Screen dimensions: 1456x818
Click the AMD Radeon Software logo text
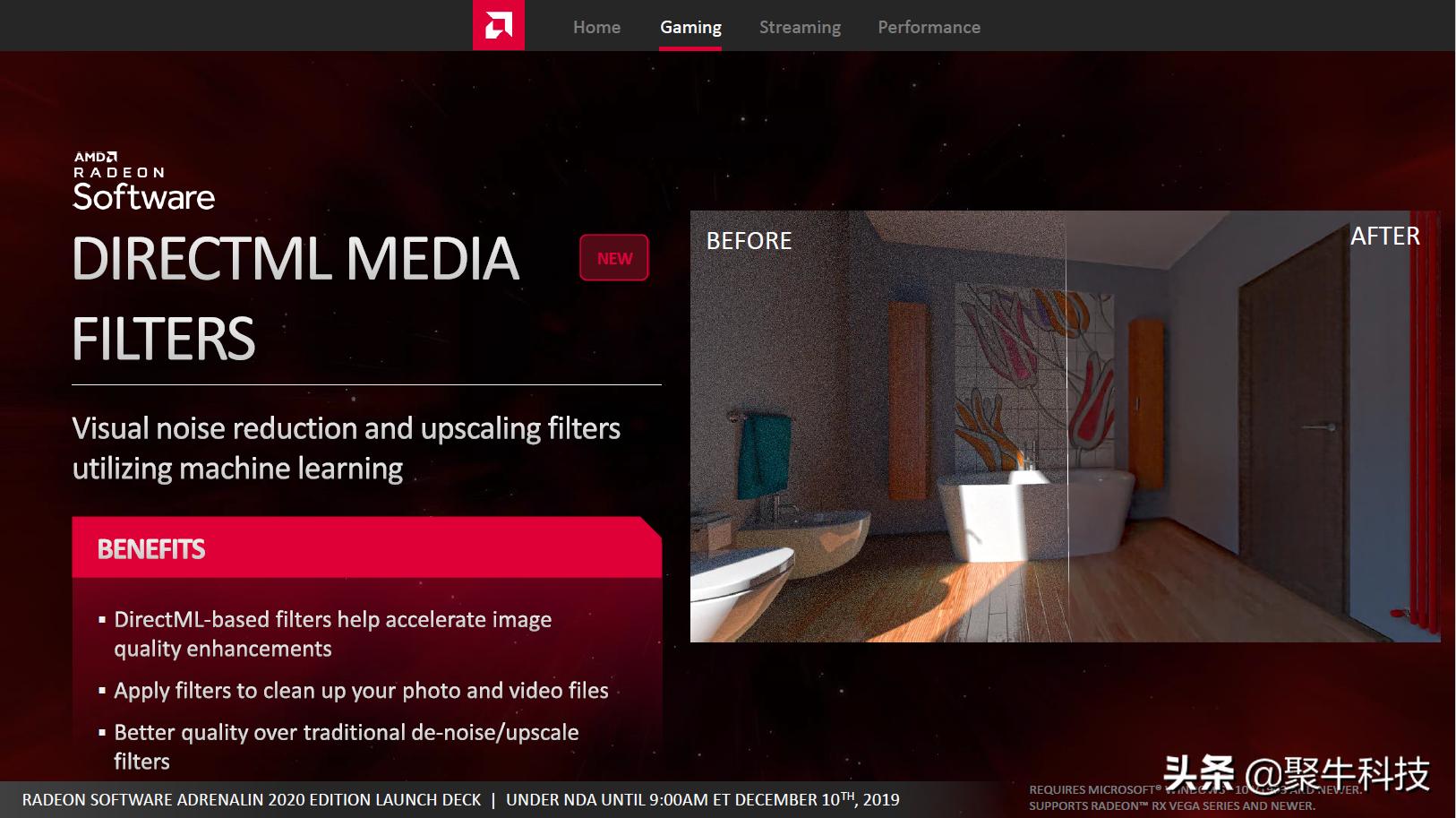click(143, 182)
